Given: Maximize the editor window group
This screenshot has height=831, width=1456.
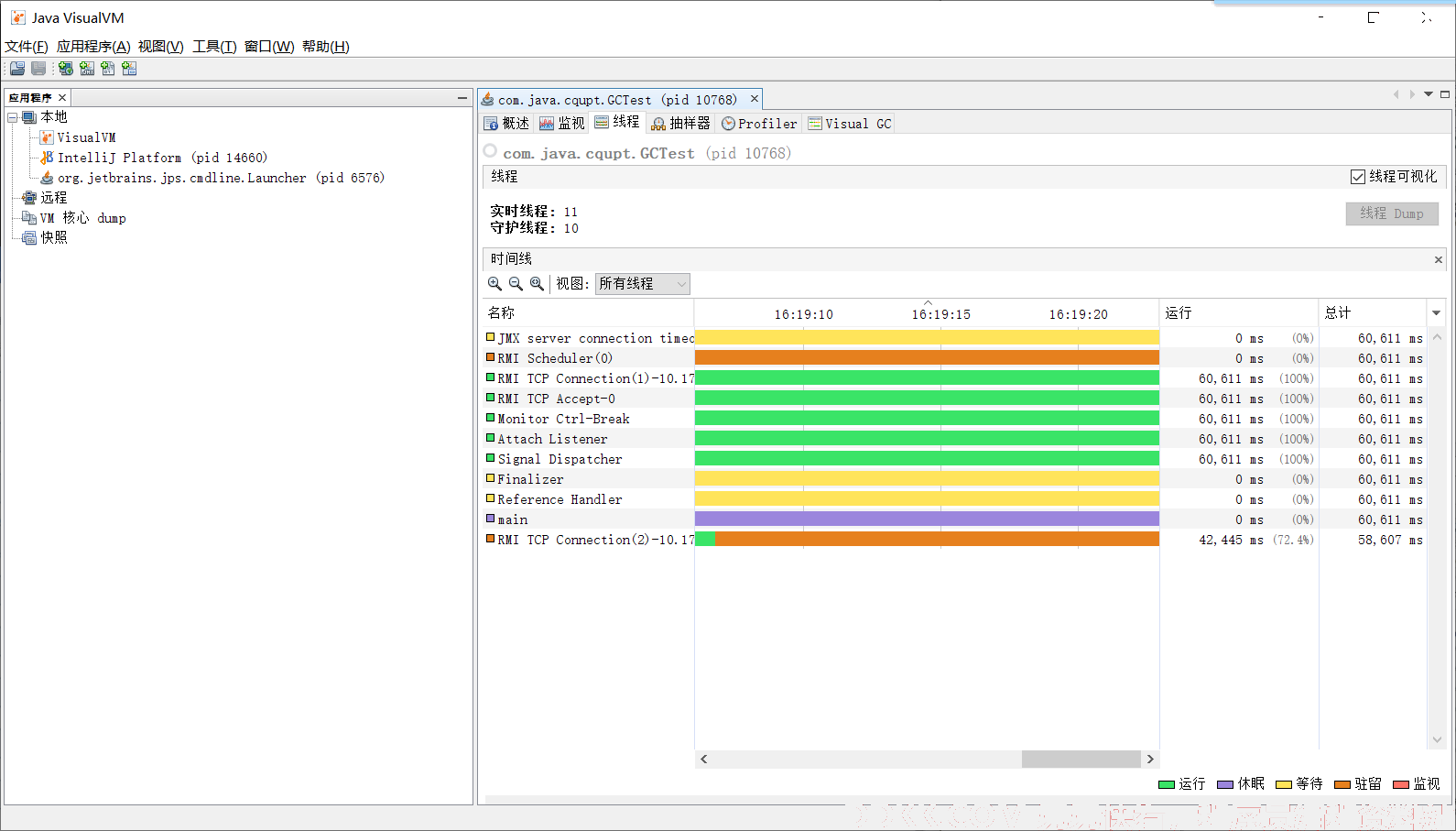Looking at the screenshot, I should coord(1445,94).
